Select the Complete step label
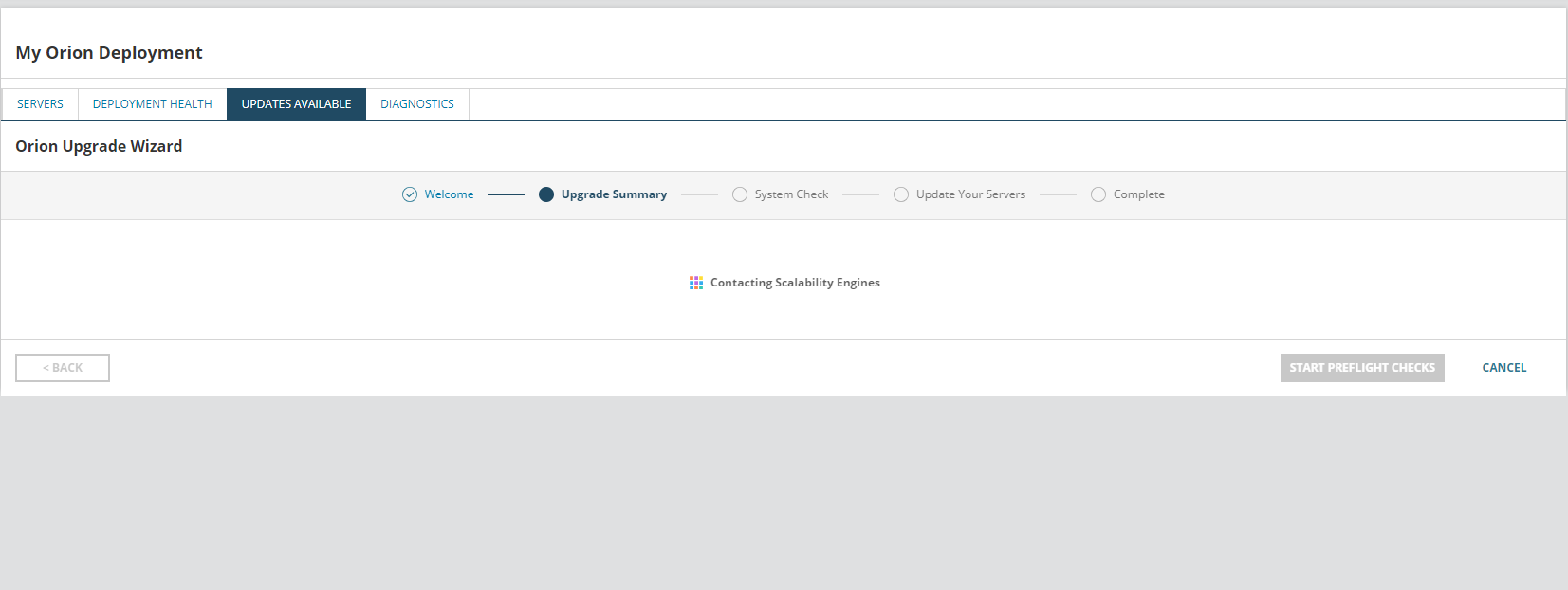1568x590 pixels. [x=1138, y=194]
